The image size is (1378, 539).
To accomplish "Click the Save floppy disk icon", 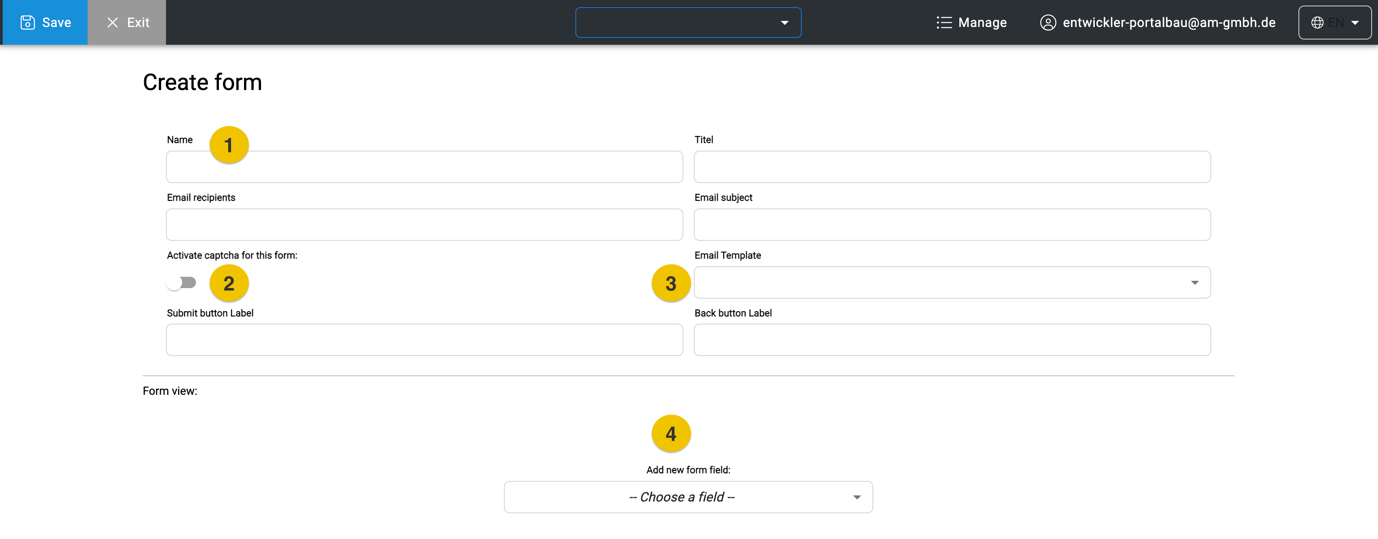I will click(x=28, y=22).
